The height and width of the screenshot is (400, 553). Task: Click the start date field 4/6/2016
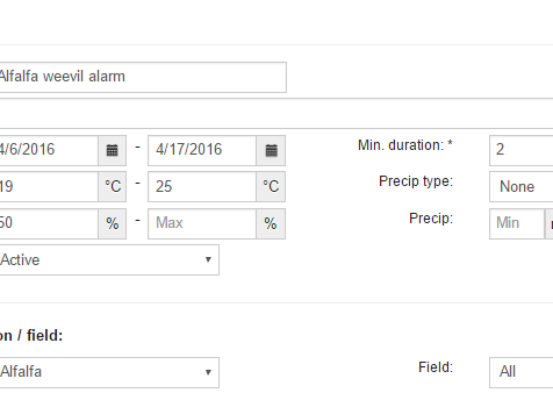pos(49,150)
